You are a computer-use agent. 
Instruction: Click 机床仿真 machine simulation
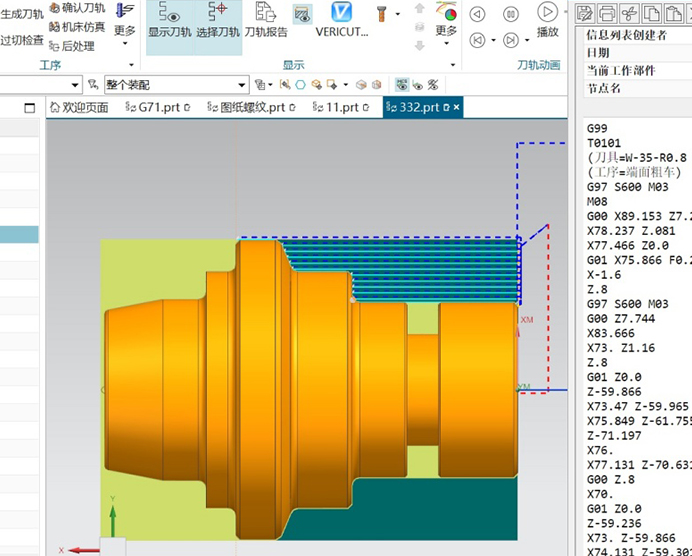coord(77,27)
